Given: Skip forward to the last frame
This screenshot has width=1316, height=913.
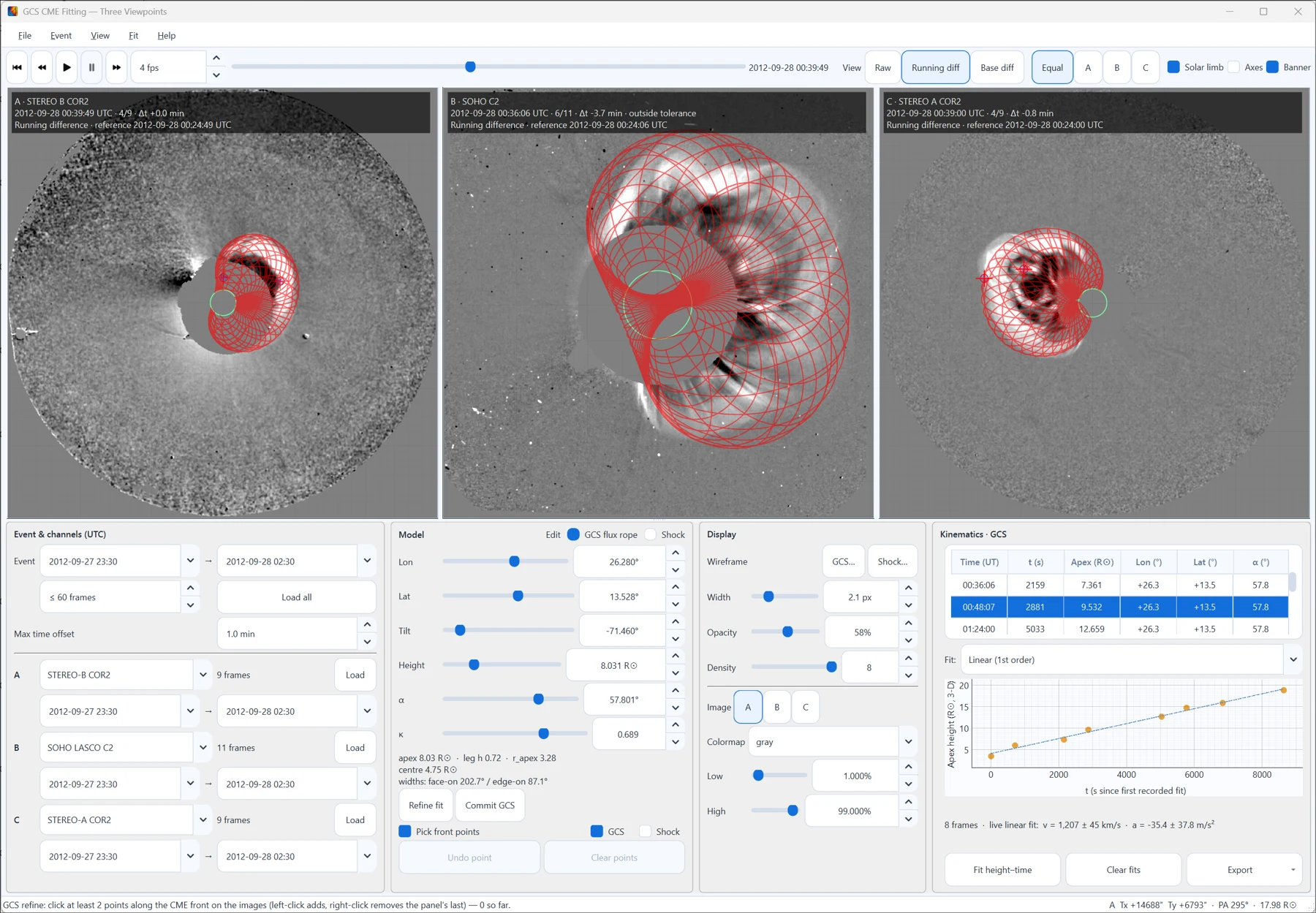Looking at the screenshot, I should [x=116, y=67].
